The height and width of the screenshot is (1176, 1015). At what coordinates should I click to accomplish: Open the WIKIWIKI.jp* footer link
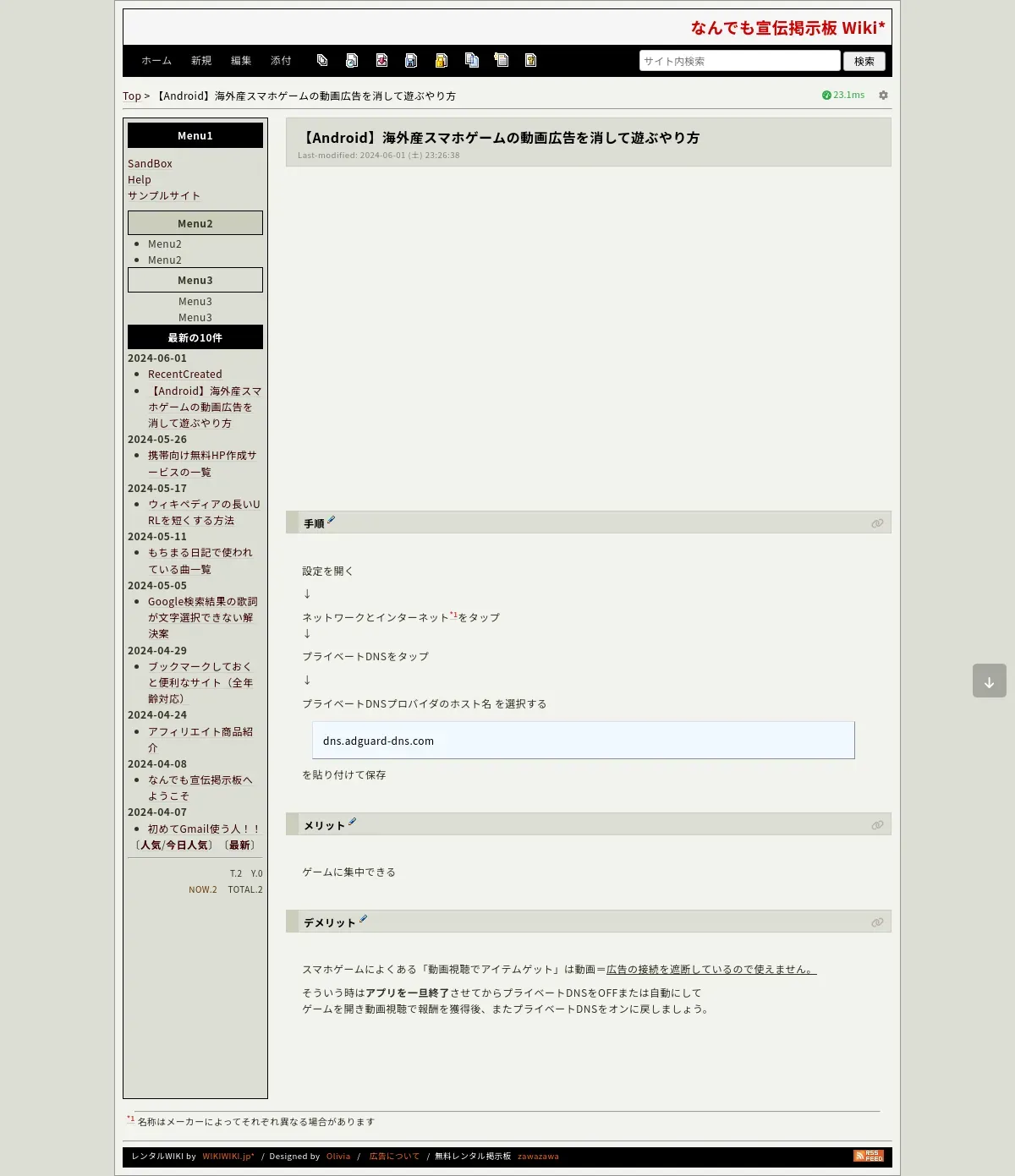click(228, 1157)
